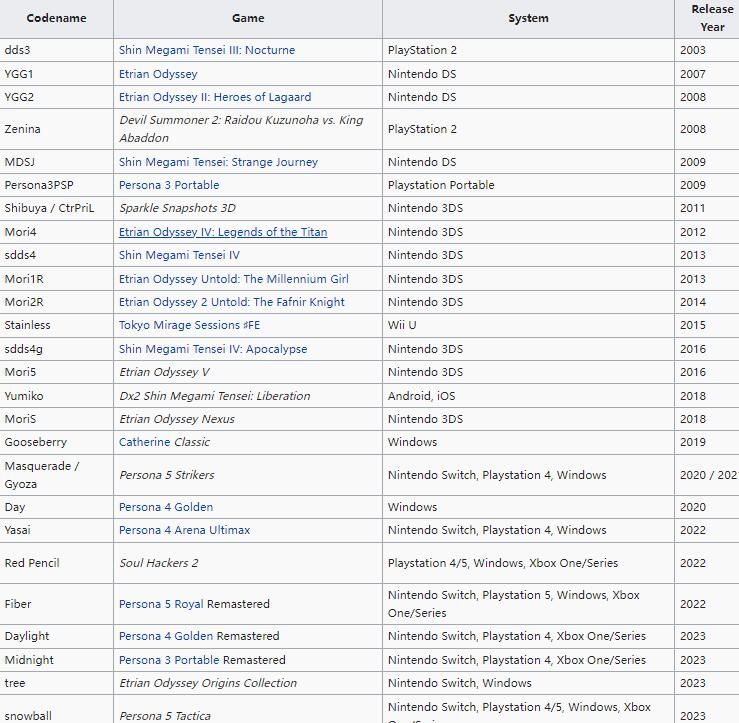Open the Etrian Odyssey link in YGG1 row
This screenshot has width=739, height=723.
tap(158, 74)
